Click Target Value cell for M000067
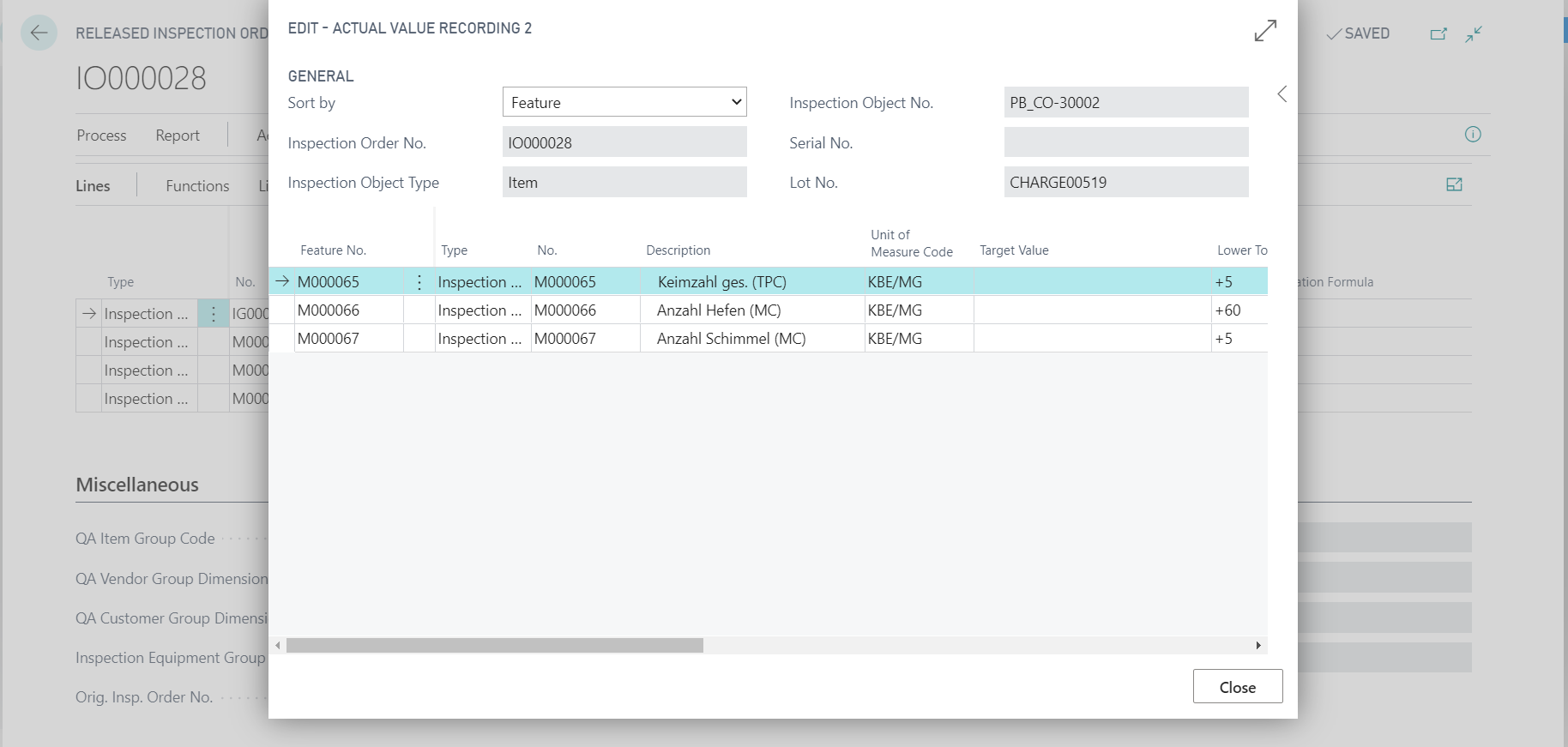Screen dimensions: 1568x747 [x=1092, y=339]
